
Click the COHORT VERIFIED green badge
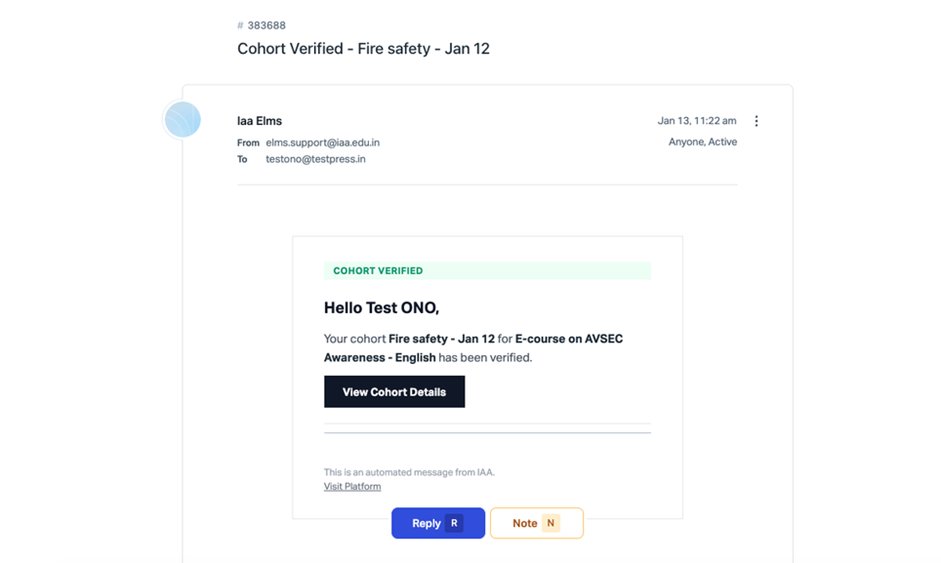tap(378, 271)
